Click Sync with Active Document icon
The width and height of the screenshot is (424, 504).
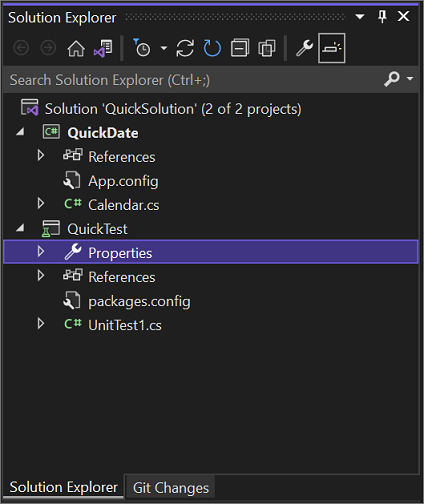click(x=185, y=48)
